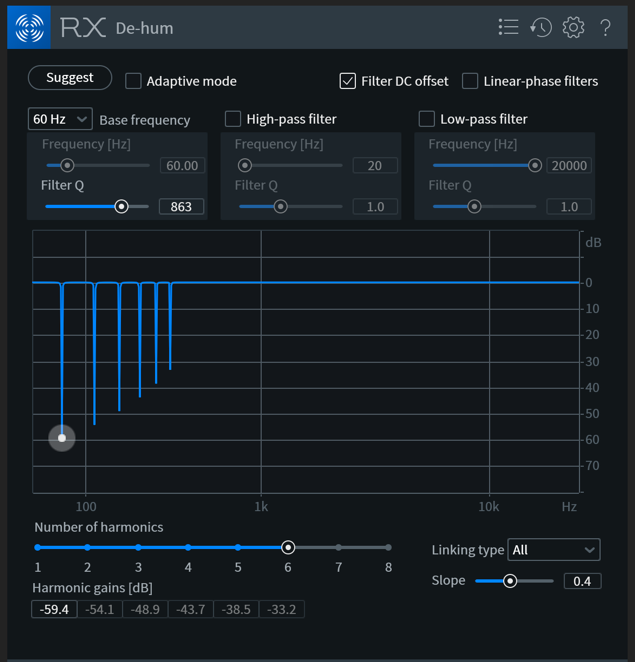Click the low-pass Filter Q 1.0 field

[569, 206]
